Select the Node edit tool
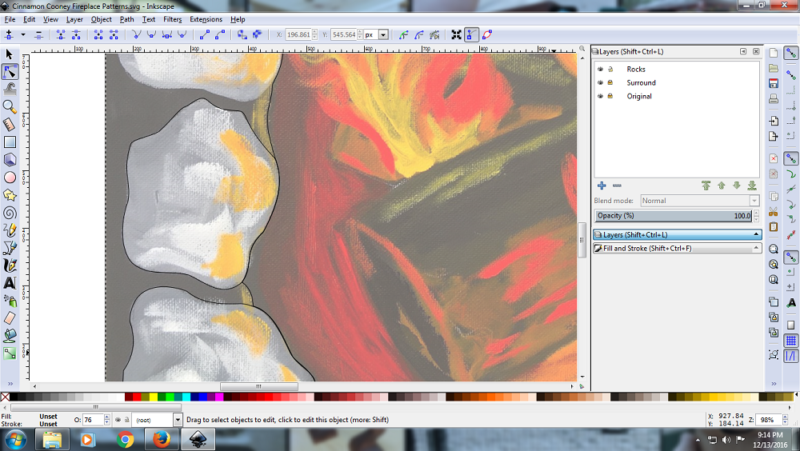Viewport: 800px width, 451px height. [x=9, y=72]
